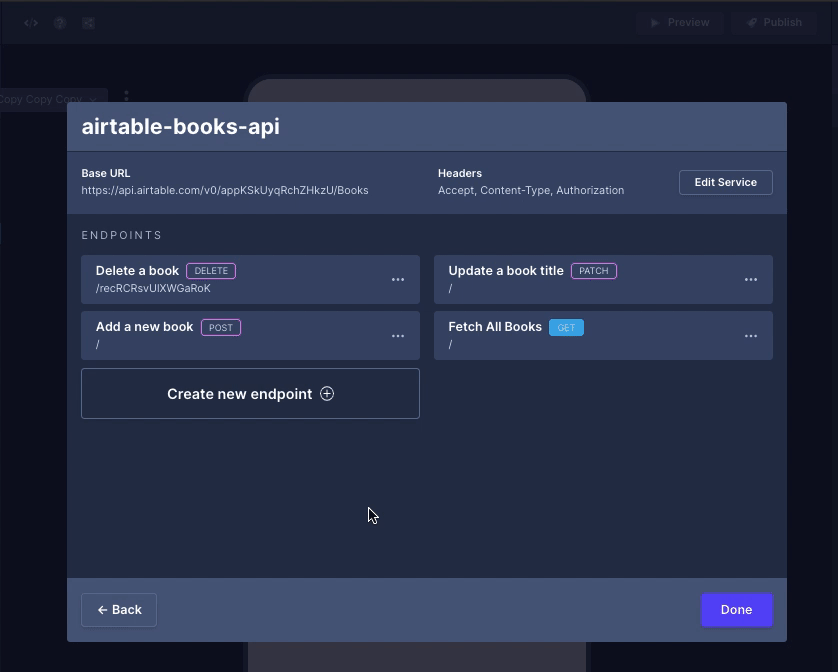Click the DELETE method badge
The height and width of the screenshot is (672, 838).
pos(211,271)
